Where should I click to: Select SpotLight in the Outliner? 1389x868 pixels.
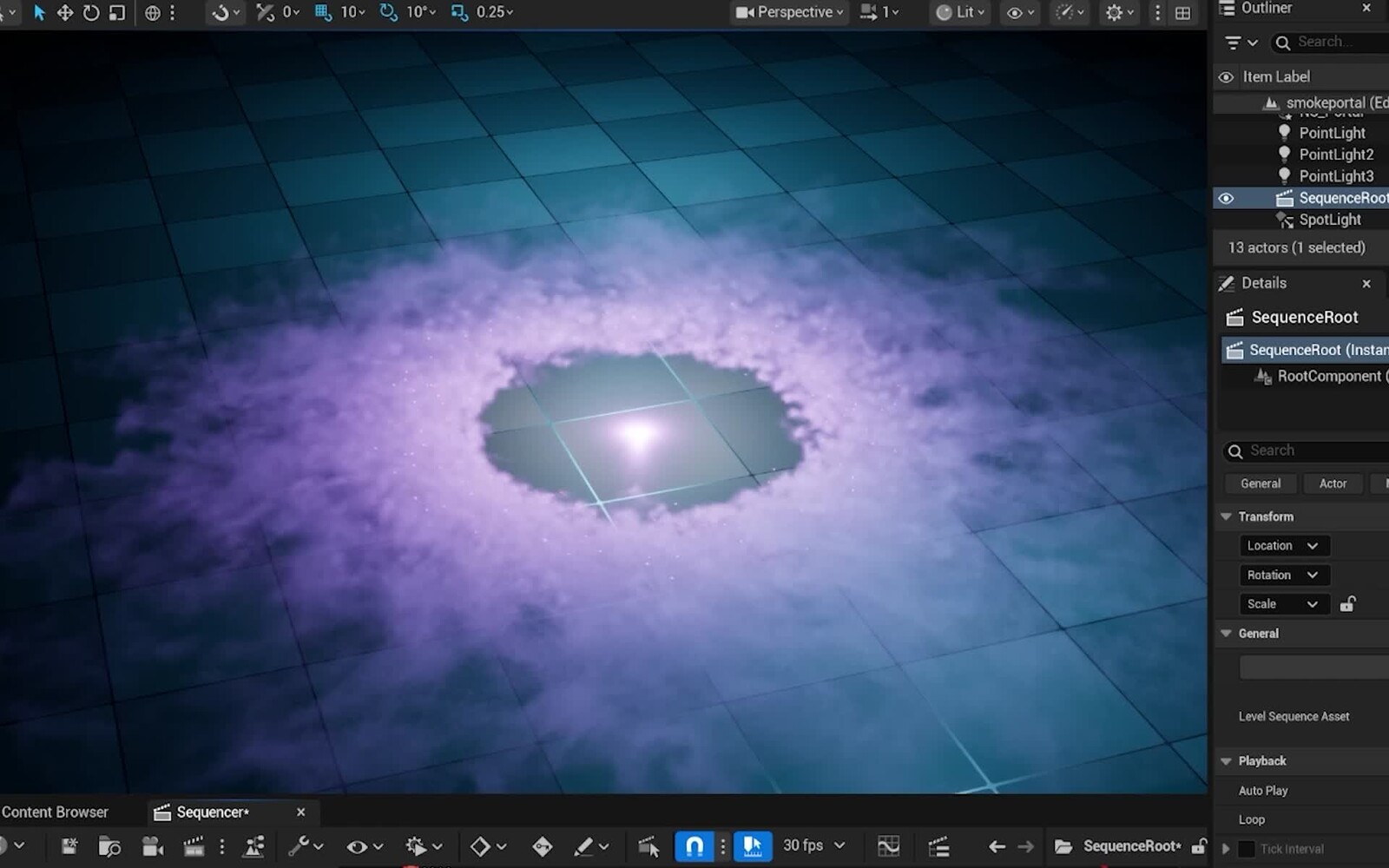[x=1330, y=220]
